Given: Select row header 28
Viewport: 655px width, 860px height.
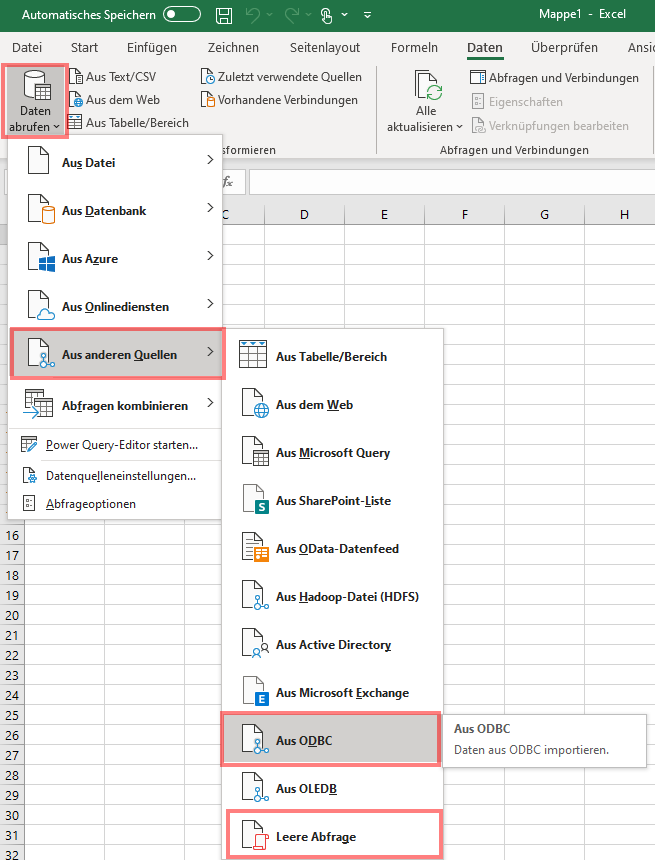Looking at the screenshot, I should [12, 776].
